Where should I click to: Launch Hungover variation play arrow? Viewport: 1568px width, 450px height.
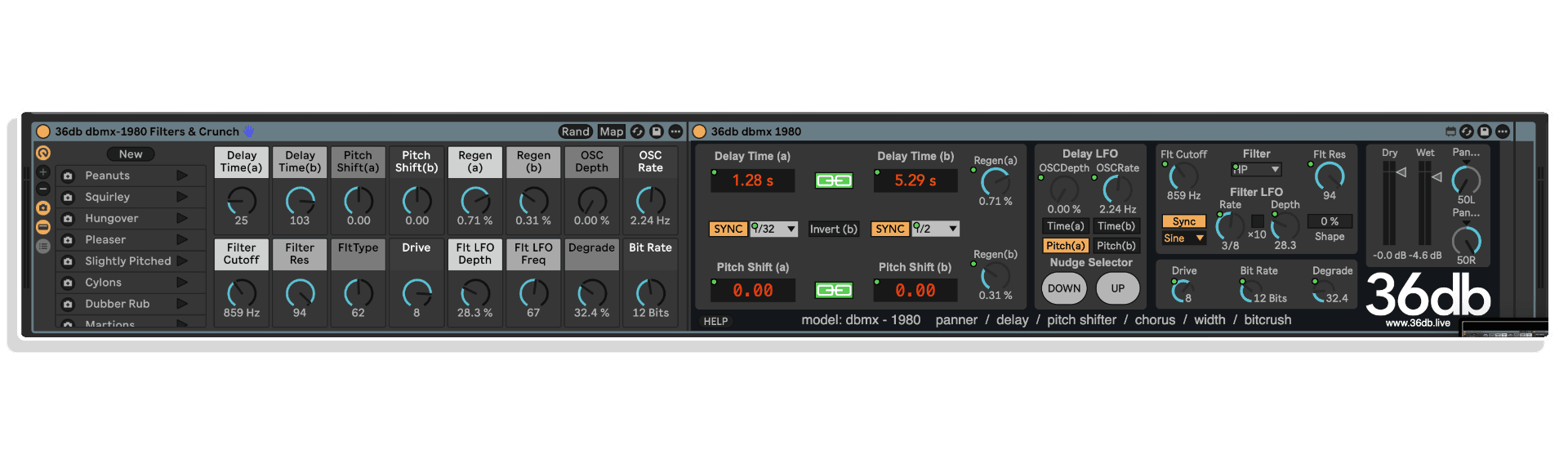(x=182, y=218)
